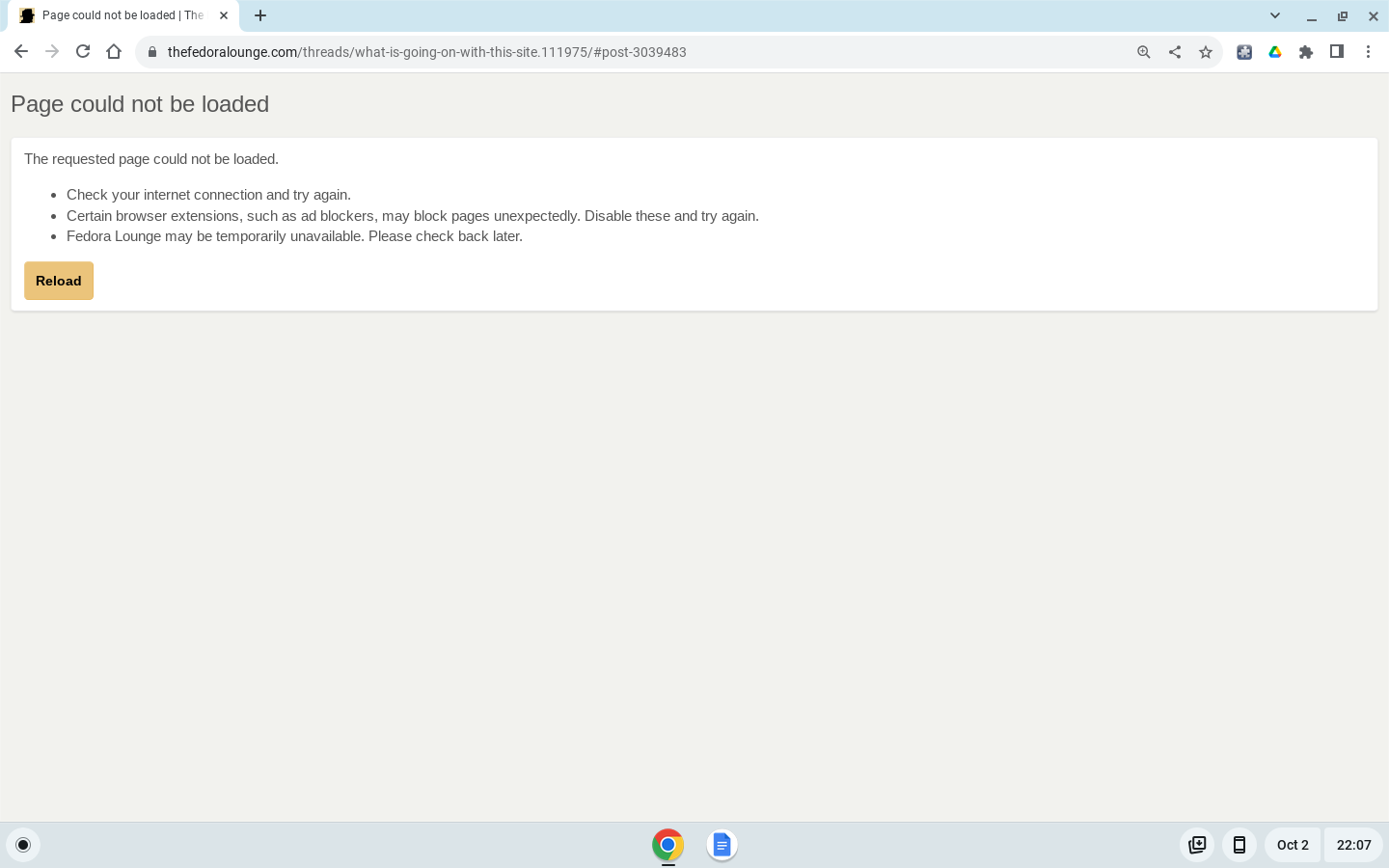Launch Google Docs from the shelf

coord(722,845)
